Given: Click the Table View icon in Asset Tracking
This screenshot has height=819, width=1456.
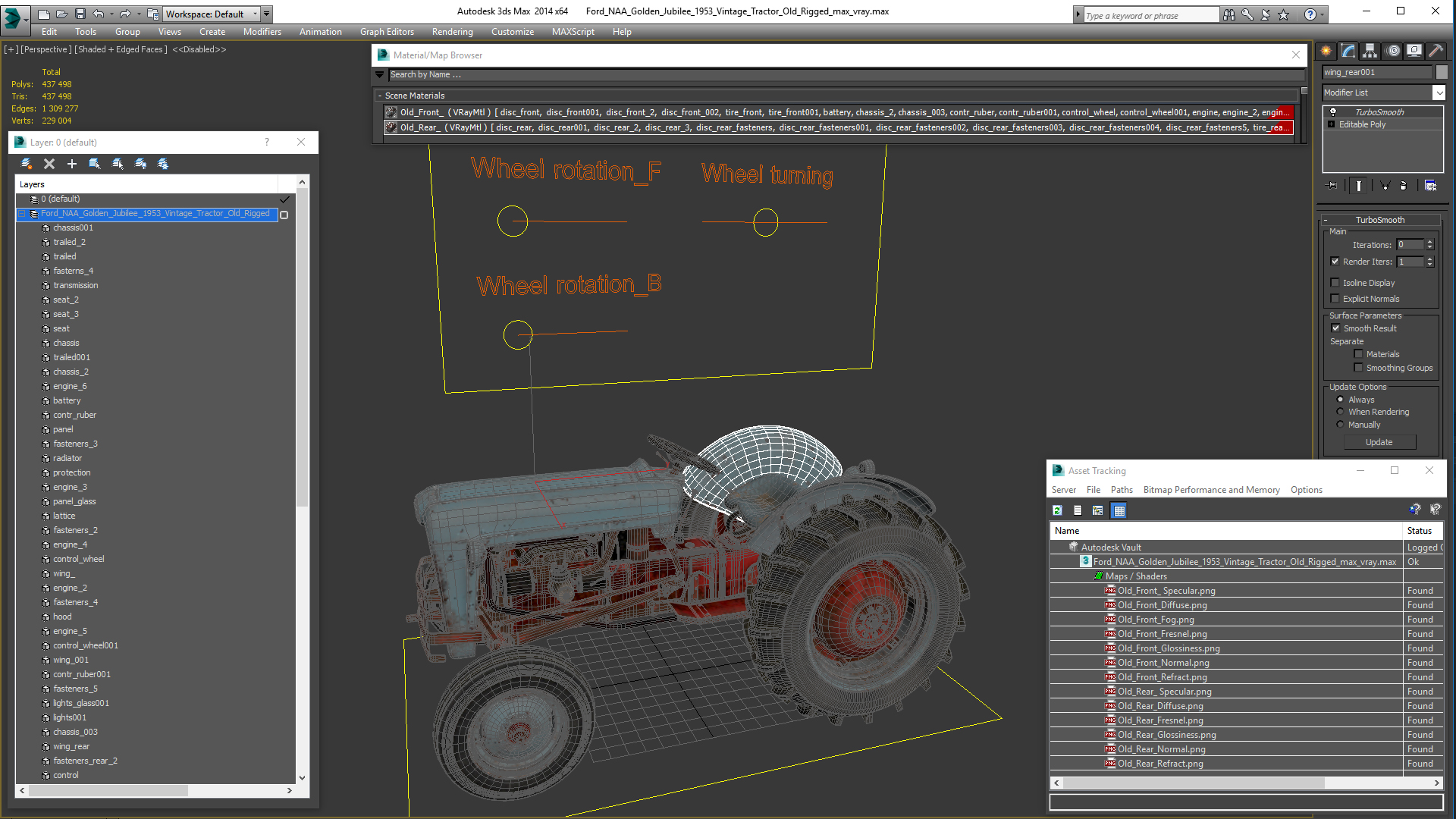Looking at the screenshot, I should pyautogui.click(x=1119, y=510).
